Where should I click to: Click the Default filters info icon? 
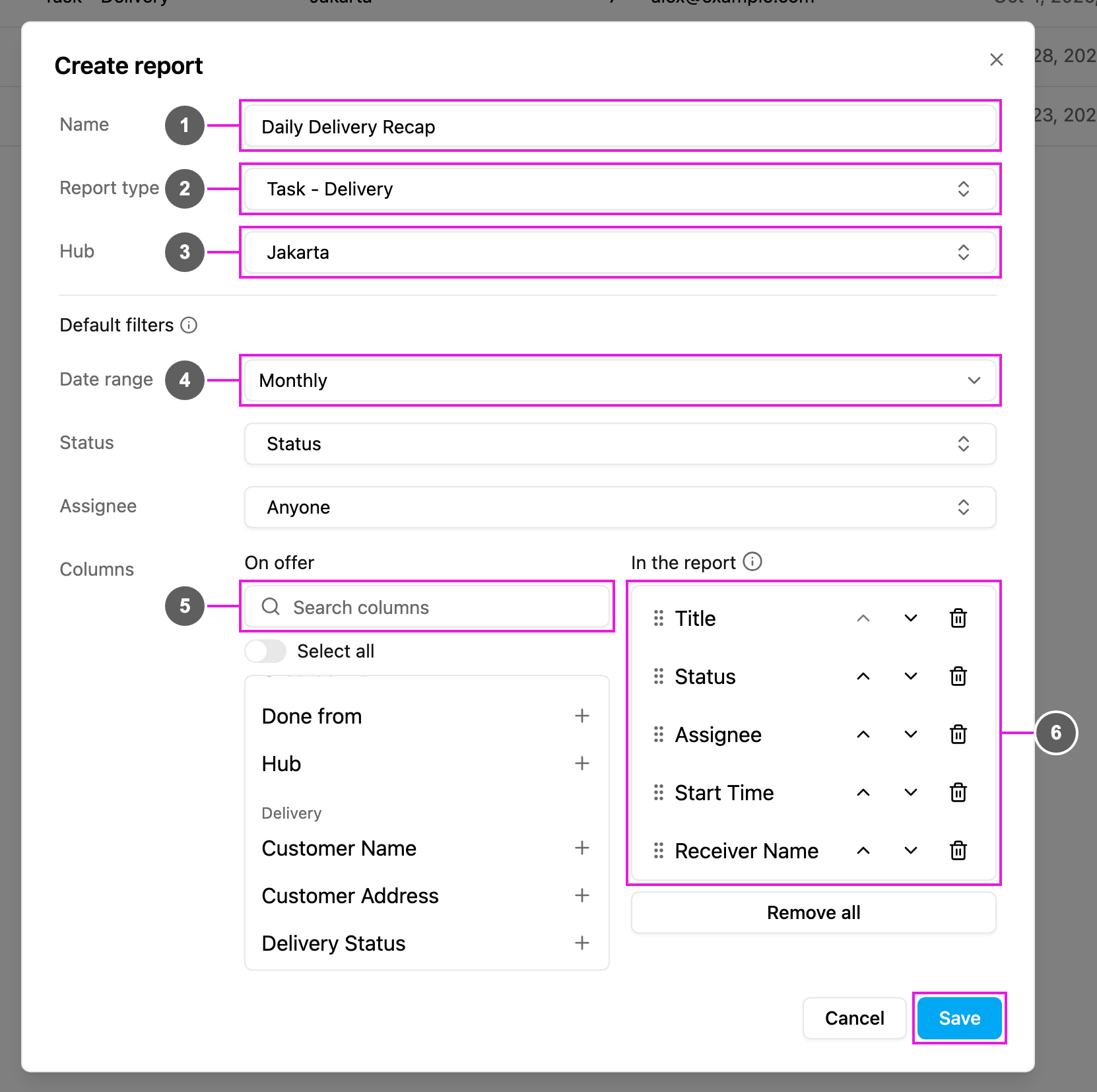(x=189, y=325)
